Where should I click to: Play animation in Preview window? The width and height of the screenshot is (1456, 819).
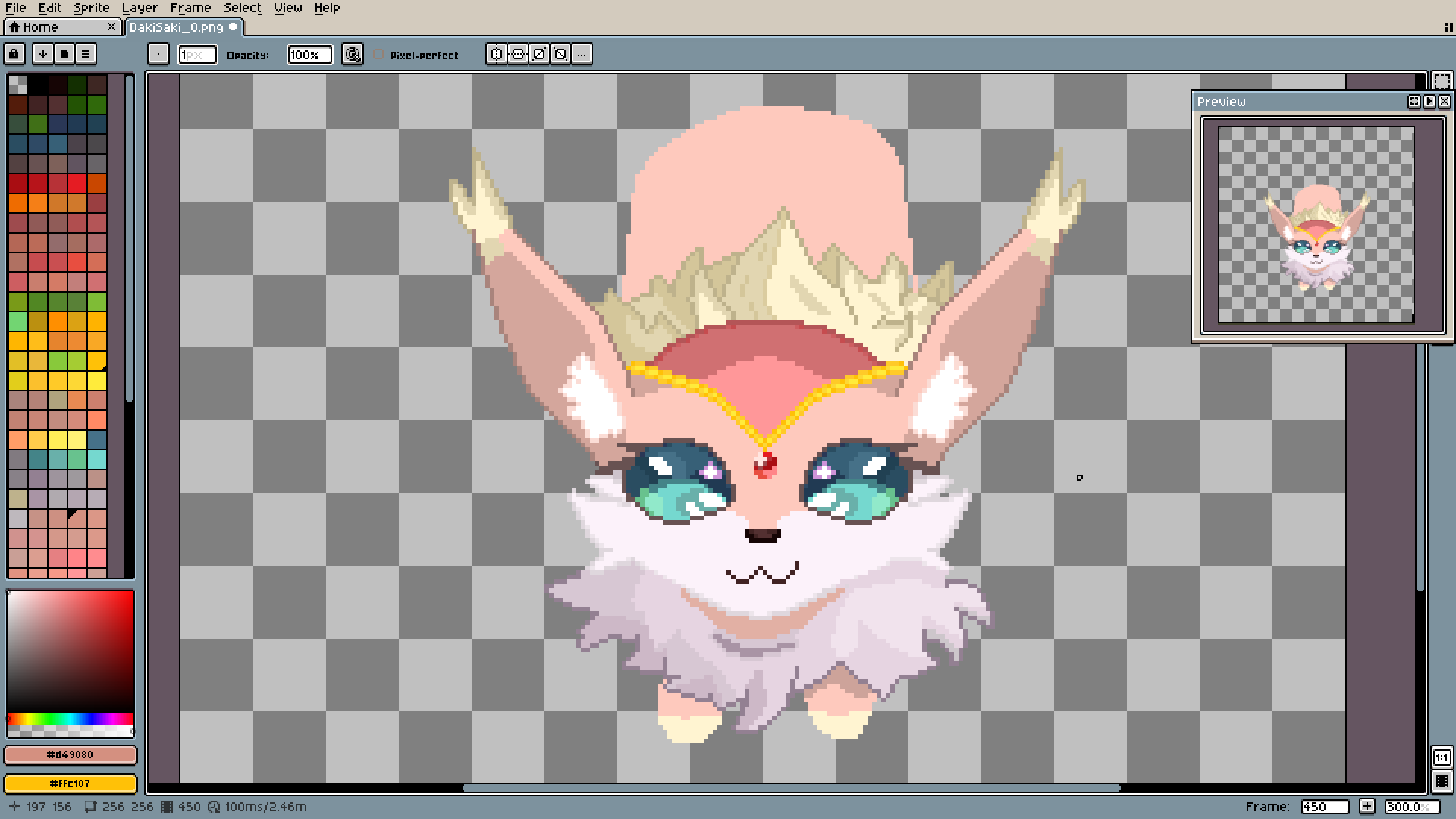coord(1429,101)
